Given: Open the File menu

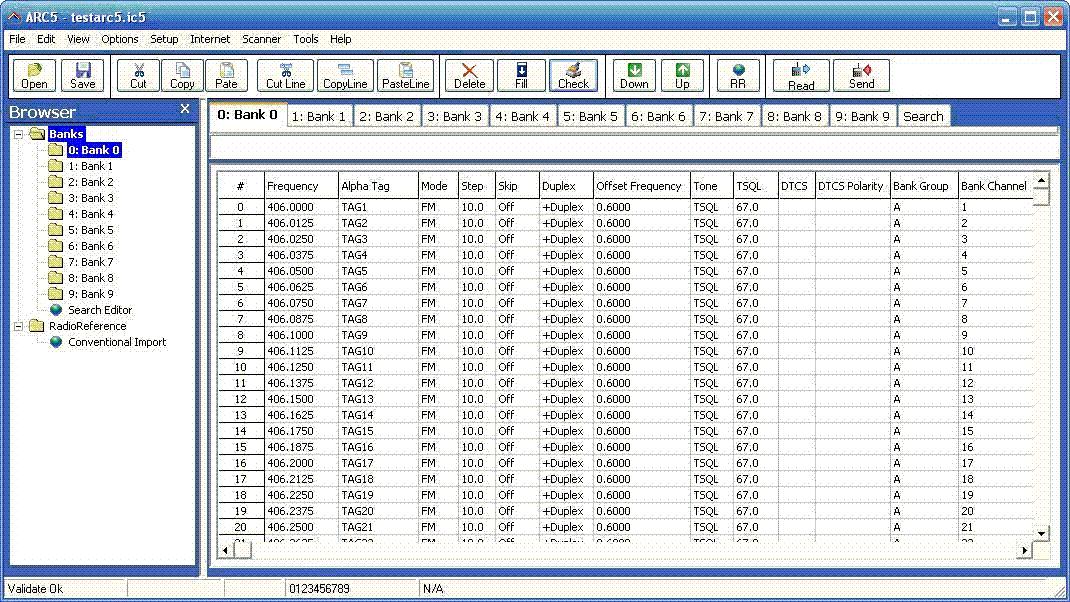Looking at the screenshot, I should 17,40.
